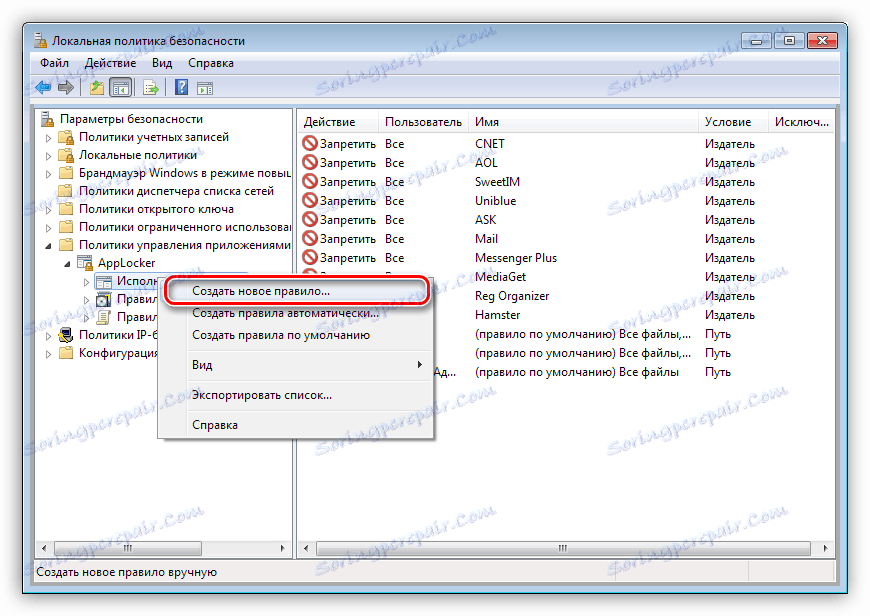Click the Forward navigation arrow in the toolbar
The width and height of the screenshot is (870, 616).
tap(65, 87)
